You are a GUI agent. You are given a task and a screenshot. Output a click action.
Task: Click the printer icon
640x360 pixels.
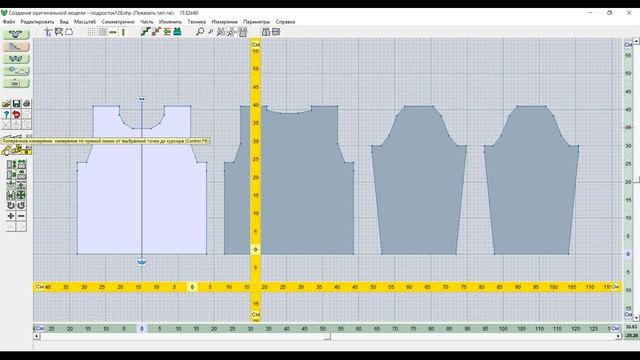(27, 104)
